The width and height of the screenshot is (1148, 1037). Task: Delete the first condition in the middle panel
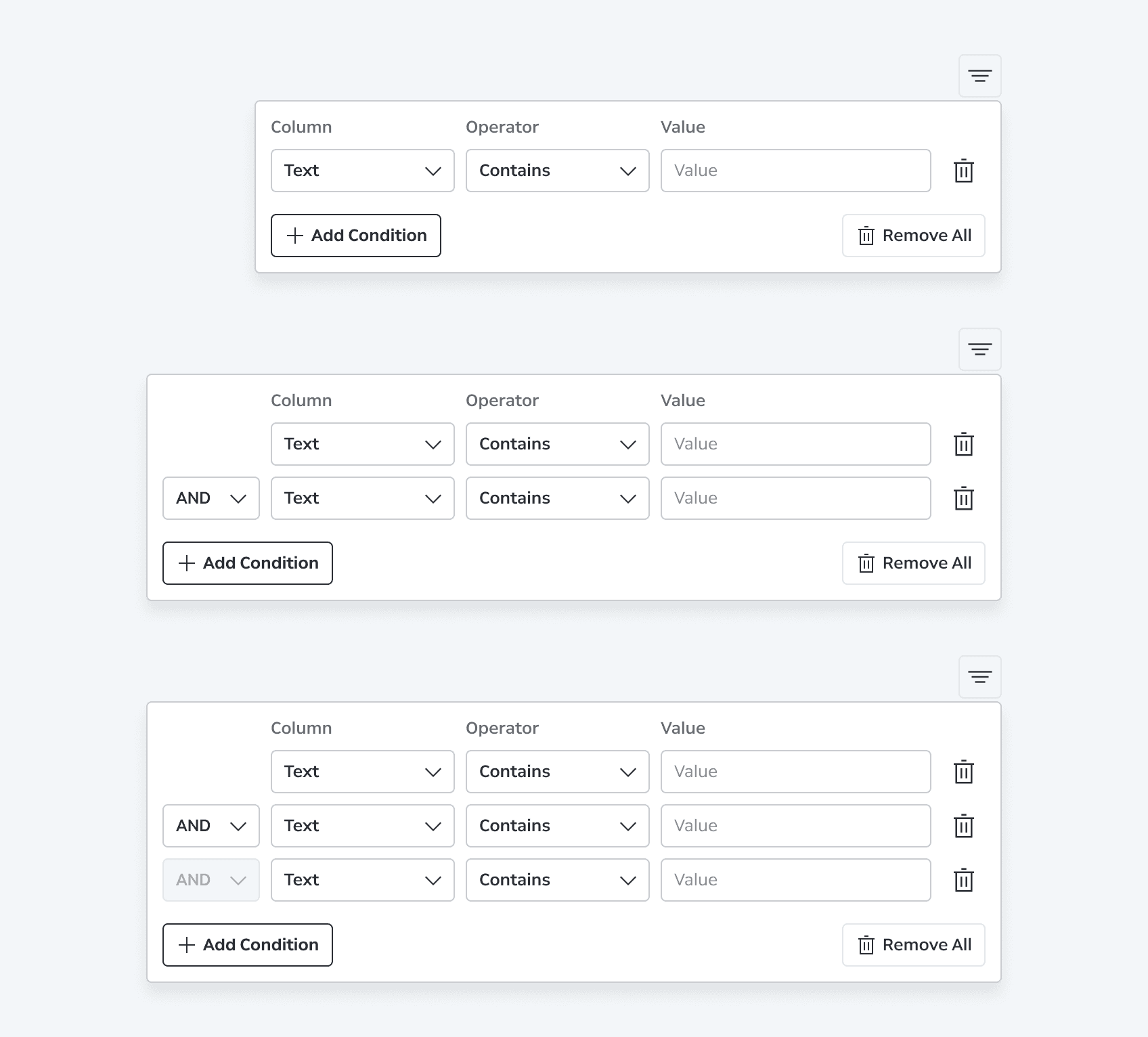coord(963,444)
